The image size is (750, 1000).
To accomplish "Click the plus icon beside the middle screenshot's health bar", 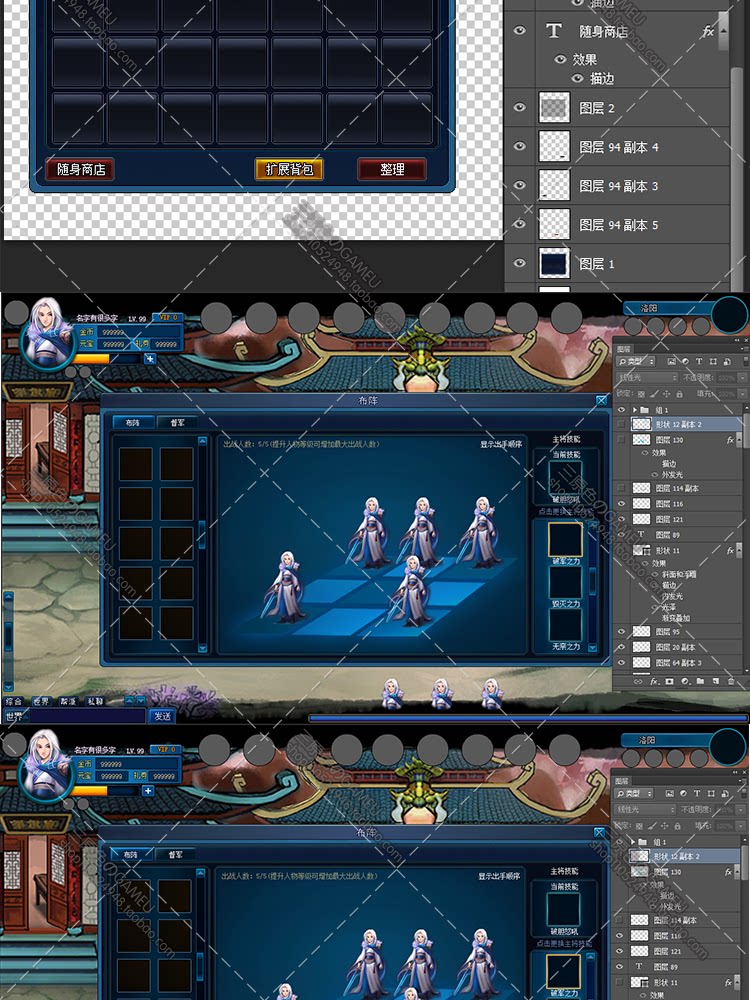I will (x=150, y=358).
